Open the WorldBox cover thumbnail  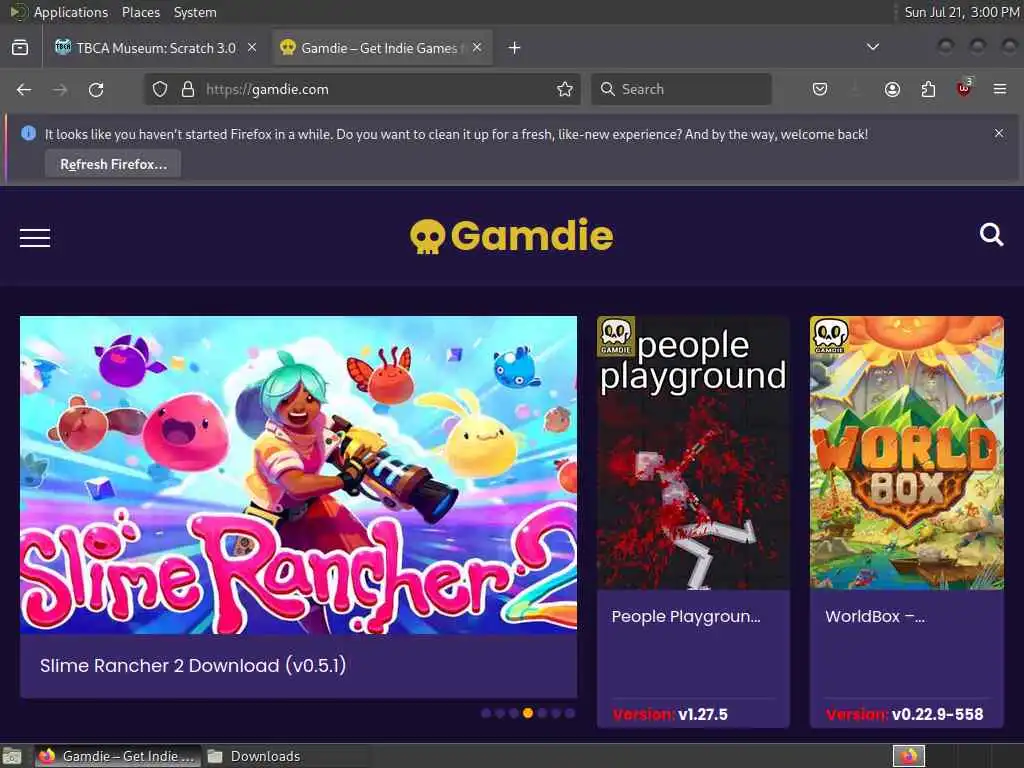(906, 453)
